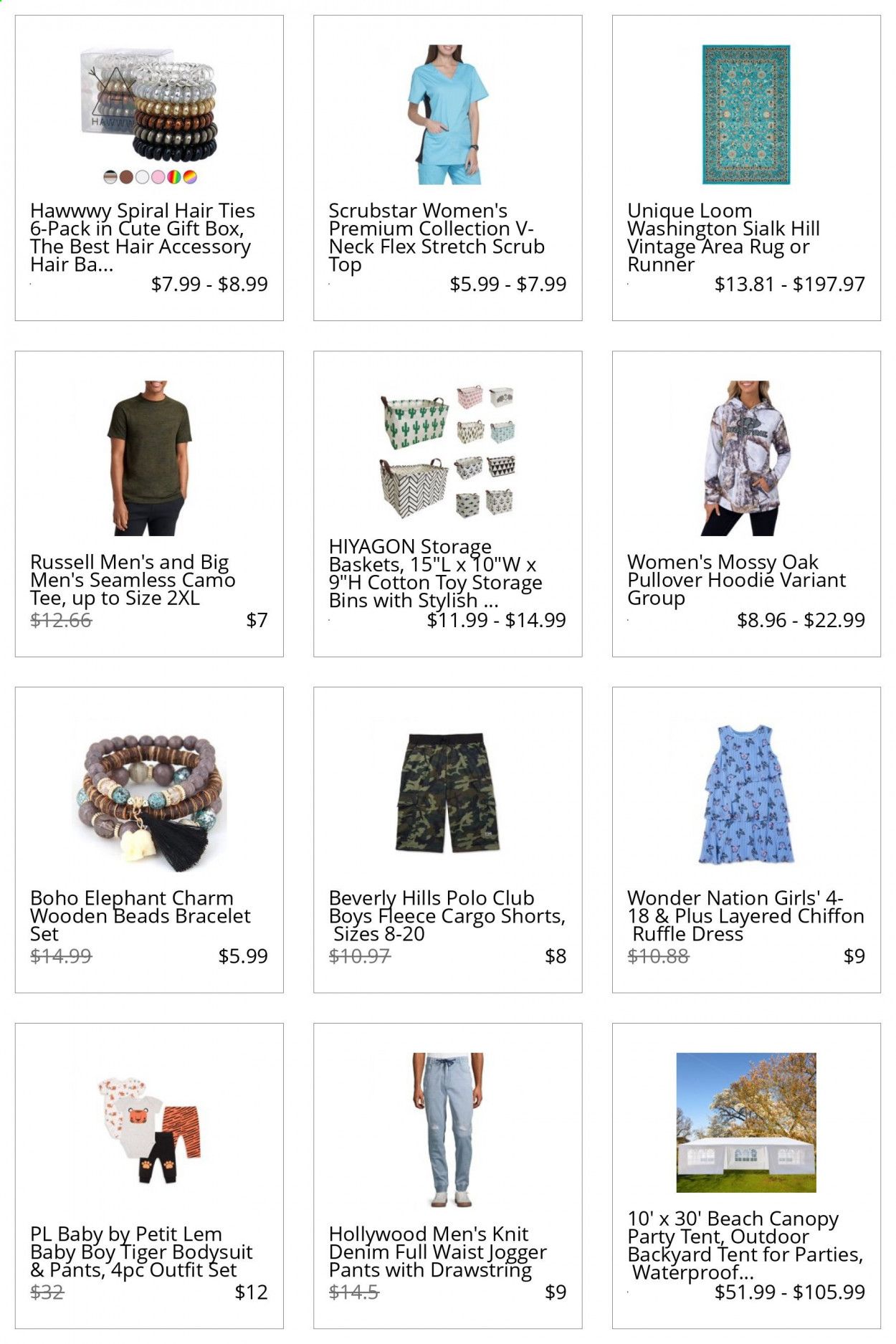
Task: Open Unique Loom Washington Sialk Hill rug title
Action: click(x=723, y=237)
